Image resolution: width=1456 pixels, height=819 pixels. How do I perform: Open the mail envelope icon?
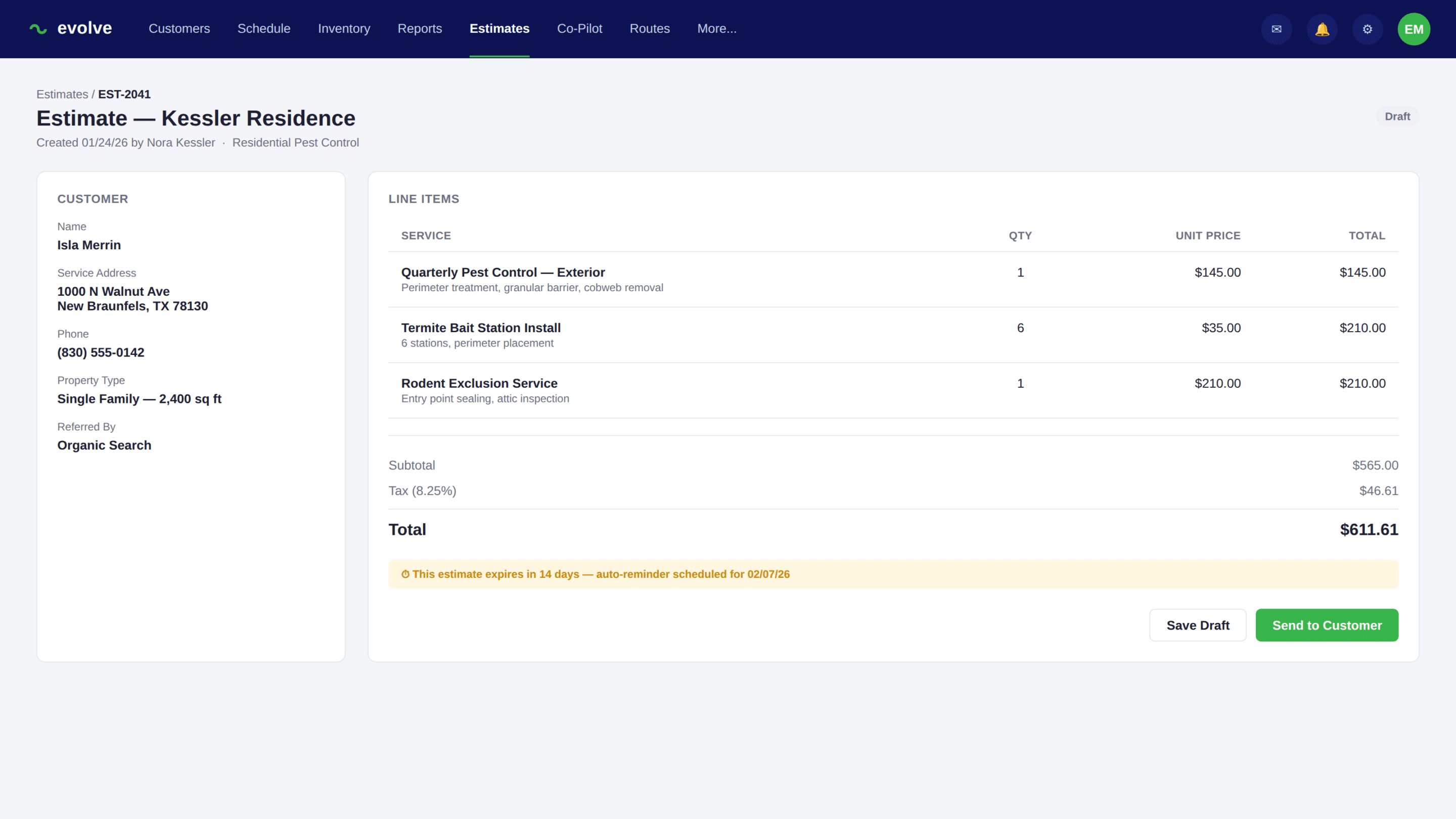click(x=1276, y=29)
